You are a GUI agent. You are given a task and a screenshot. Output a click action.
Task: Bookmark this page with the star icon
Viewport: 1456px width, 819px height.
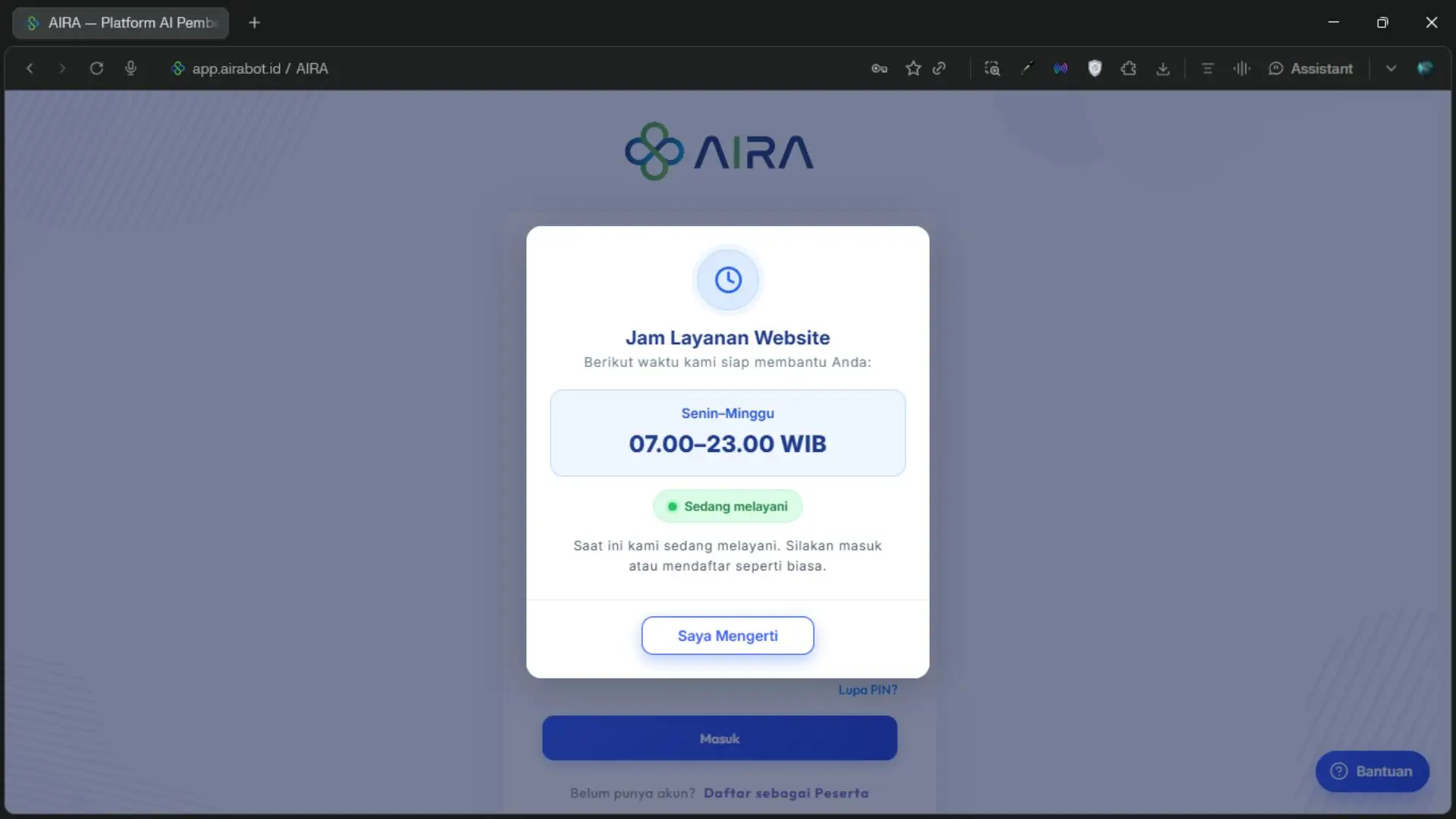(x=913, y=68)
